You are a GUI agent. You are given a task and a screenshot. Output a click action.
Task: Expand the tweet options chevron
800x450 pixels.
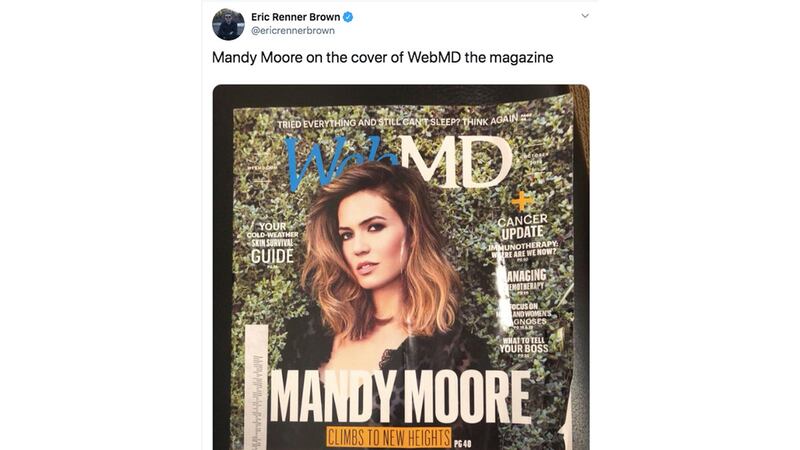pos(585,16)
